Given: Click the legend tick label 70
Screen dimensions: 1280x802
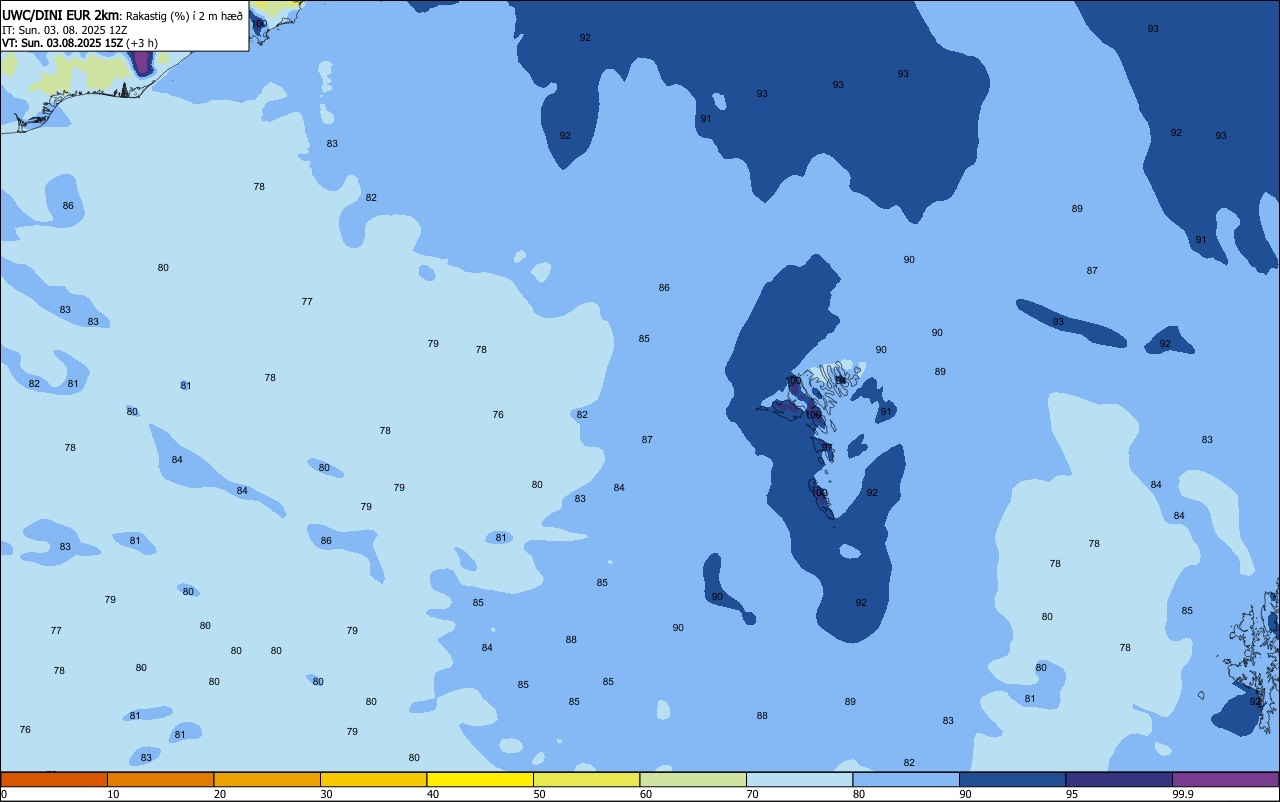Looking at the screenshot, I should pyautogui.click(x=752, y=794).
